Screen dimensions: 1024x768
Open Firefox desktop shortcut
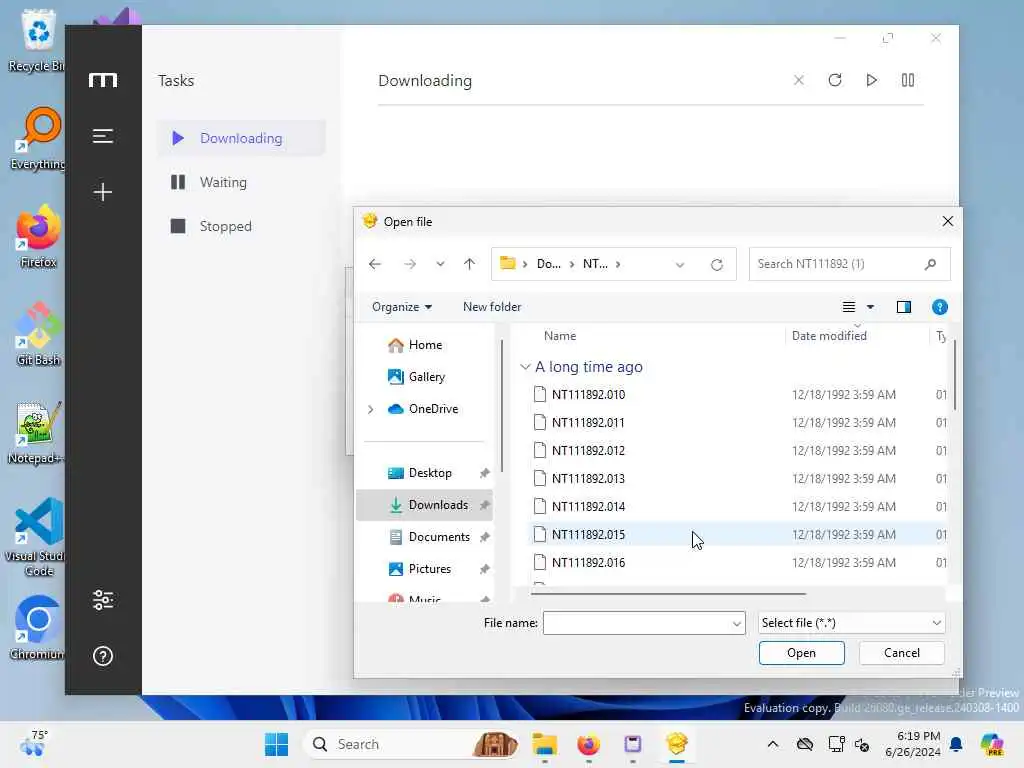38,236
